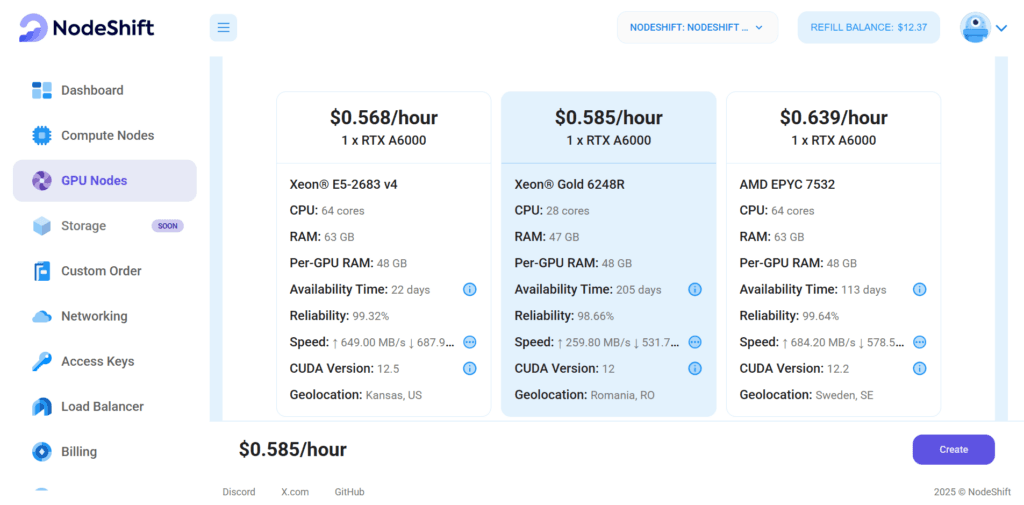
Task: Go to GPU Nodes menu item
Action: [x=104, y=181]
